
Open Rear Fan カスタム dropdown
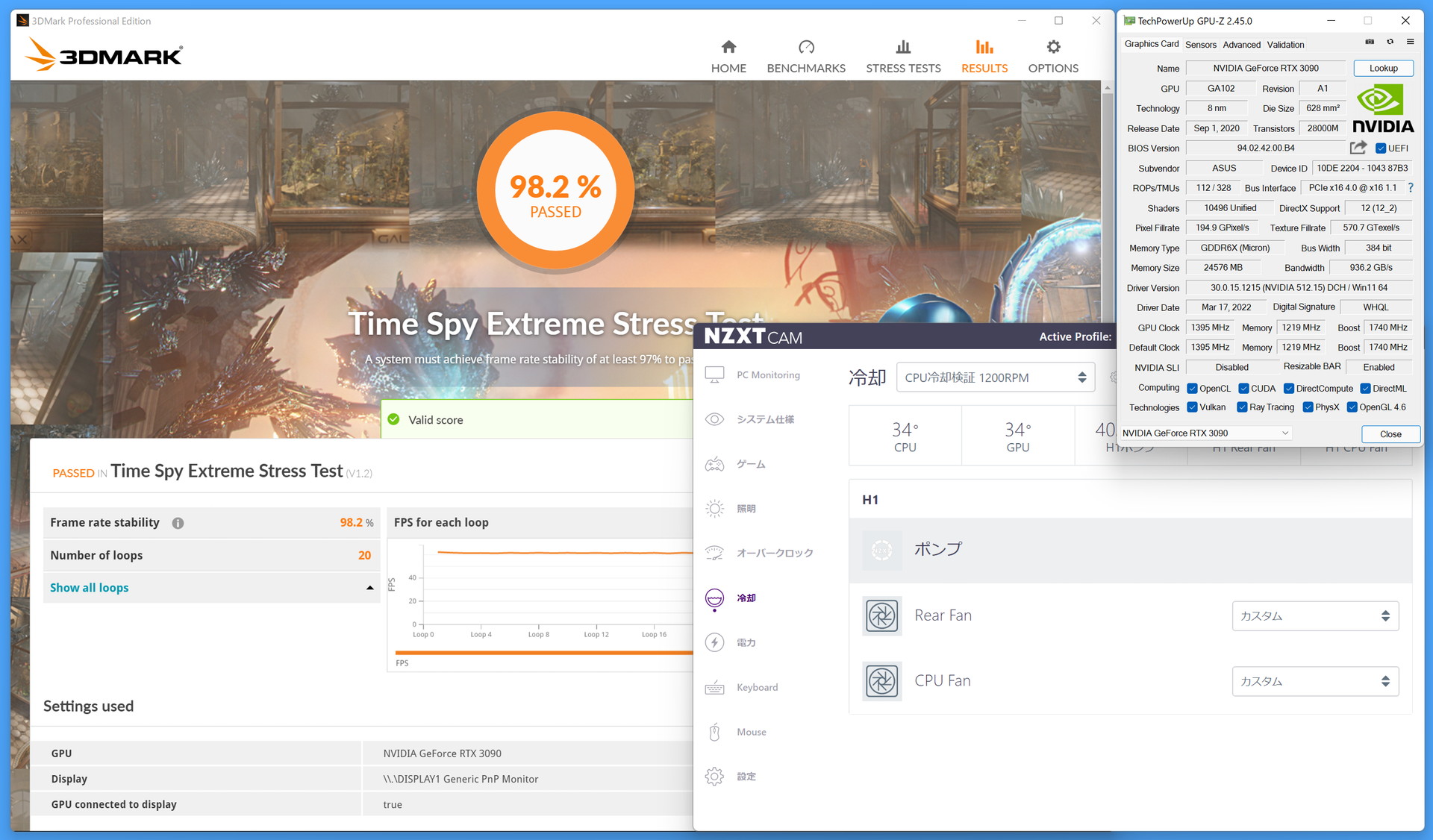(1315, 616)
